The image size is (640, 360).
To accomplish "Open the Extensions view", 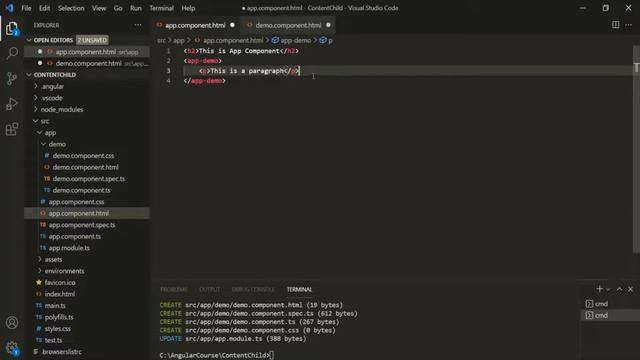I will (x=12, y=129).
